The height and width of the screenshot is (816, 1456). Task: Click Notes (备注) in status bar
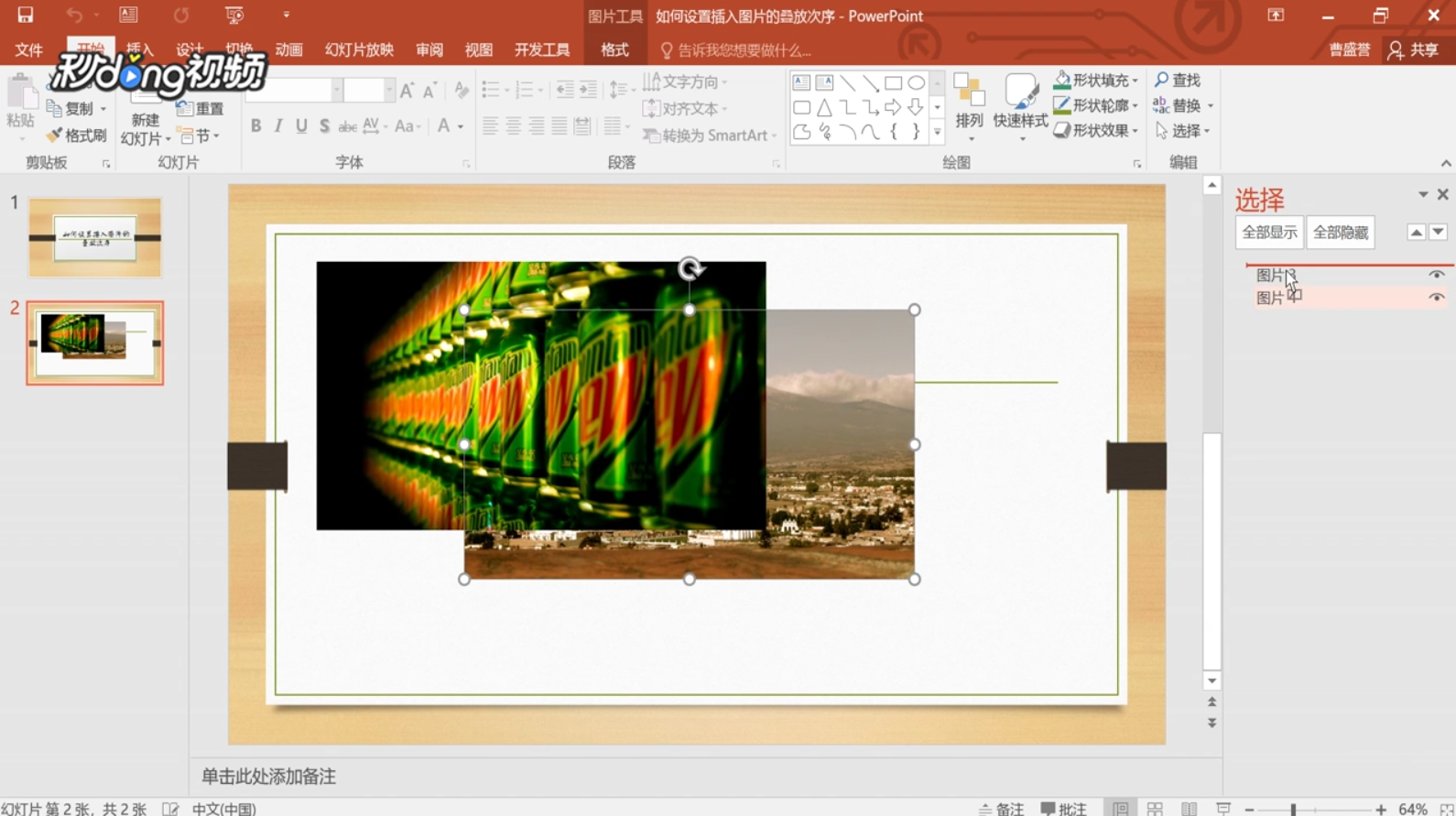tap(1001, 809)
